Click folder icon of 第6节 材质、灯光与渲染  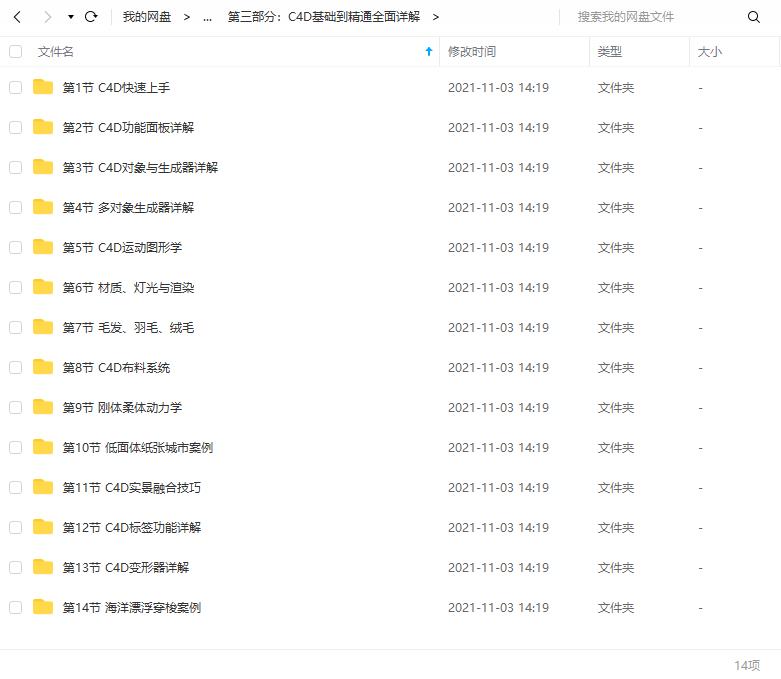[43, 286]
